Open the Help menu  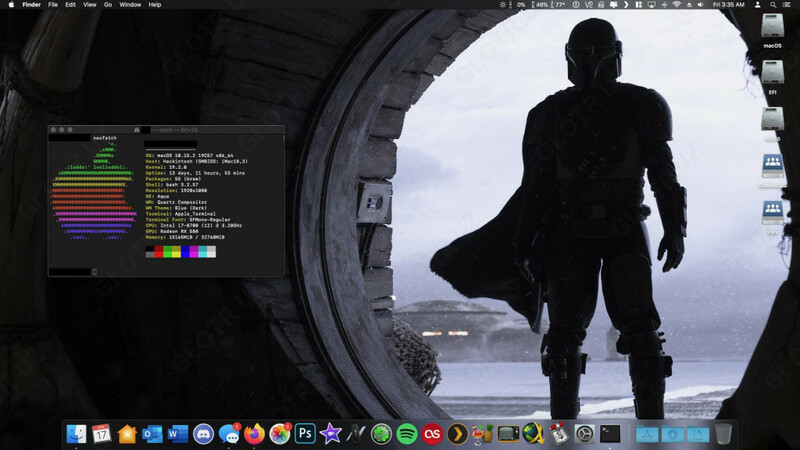[155, 5]
